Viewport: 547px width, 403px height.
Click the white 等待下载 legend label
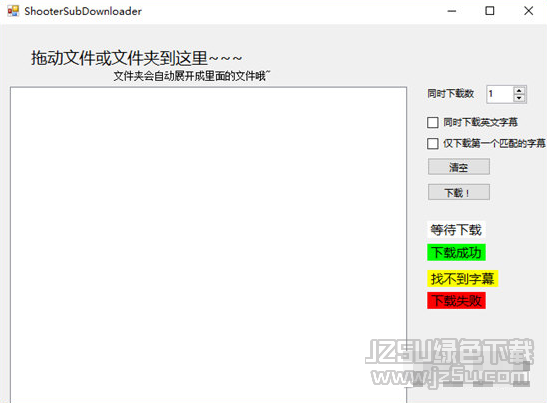(x=456, y=230)
